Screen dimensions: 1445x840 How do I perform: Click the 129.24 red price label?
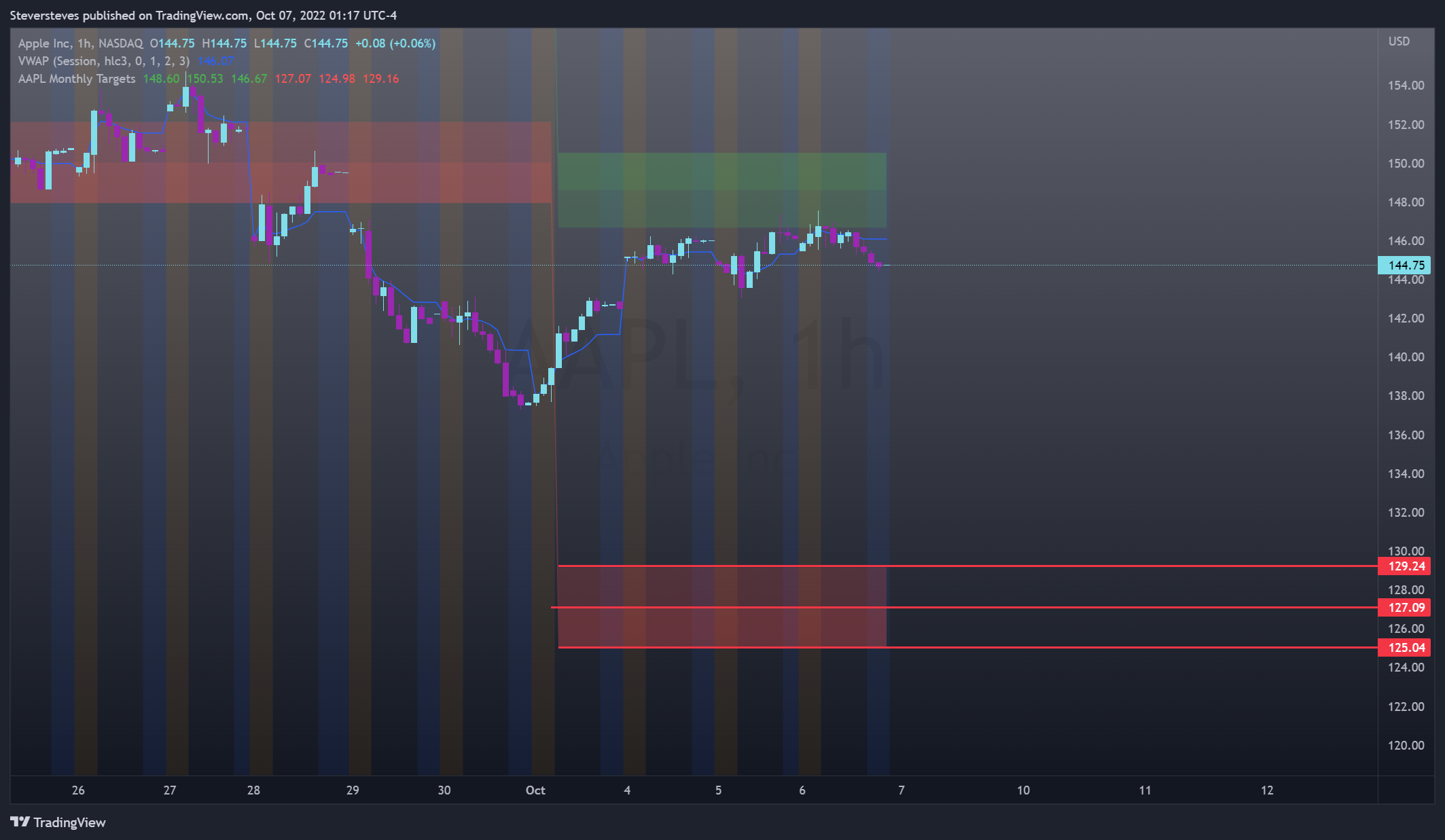[1404, 566]
